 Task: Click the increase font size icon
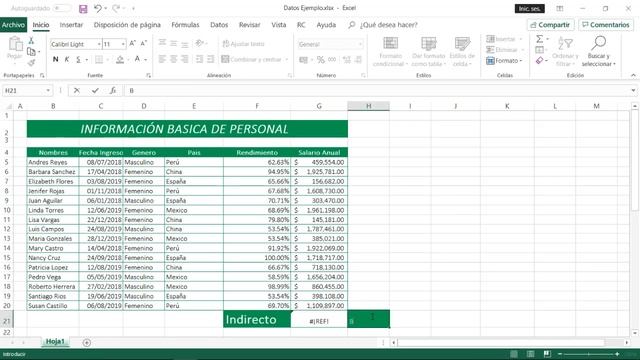pos(132,44)
